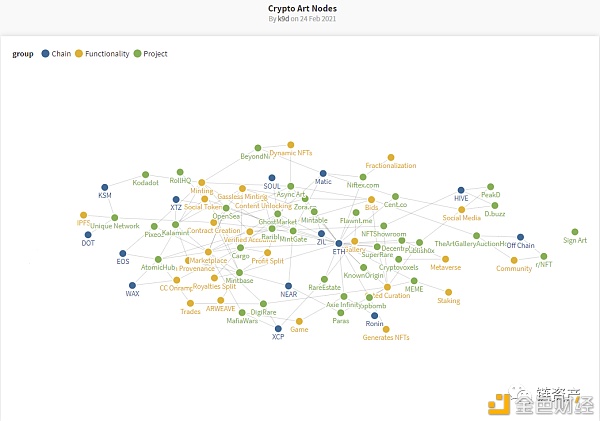The width and height of the screenshot is (600, 421).
Task: Click the XCP chain node
Action: click(x=279, y=329)
